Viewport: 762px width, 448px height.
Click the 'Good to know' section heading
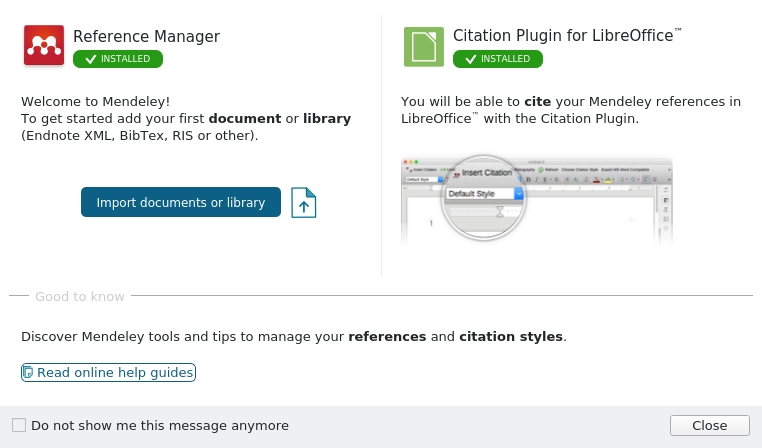click(80, 297)
